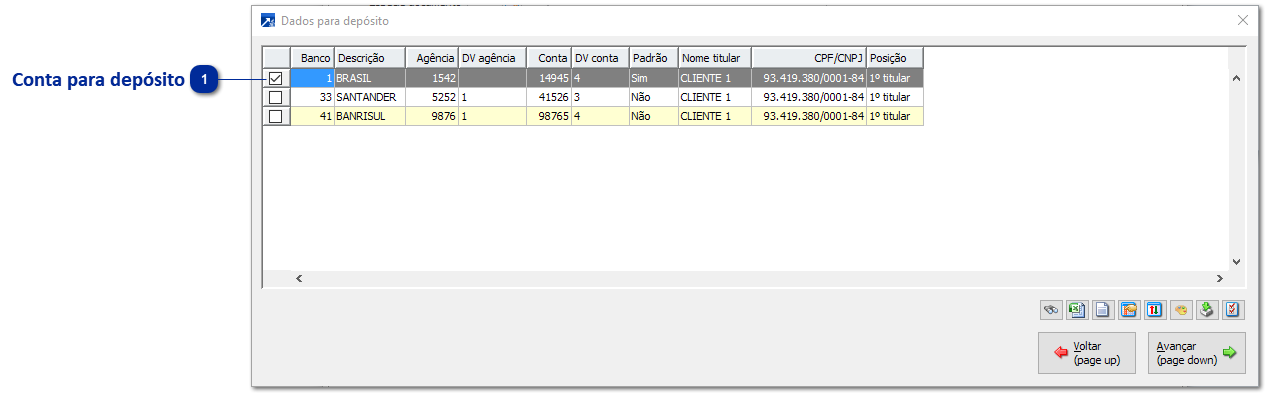
Task: Click 1º titular in the BRASIL row
Action: (x=895, y=78)
